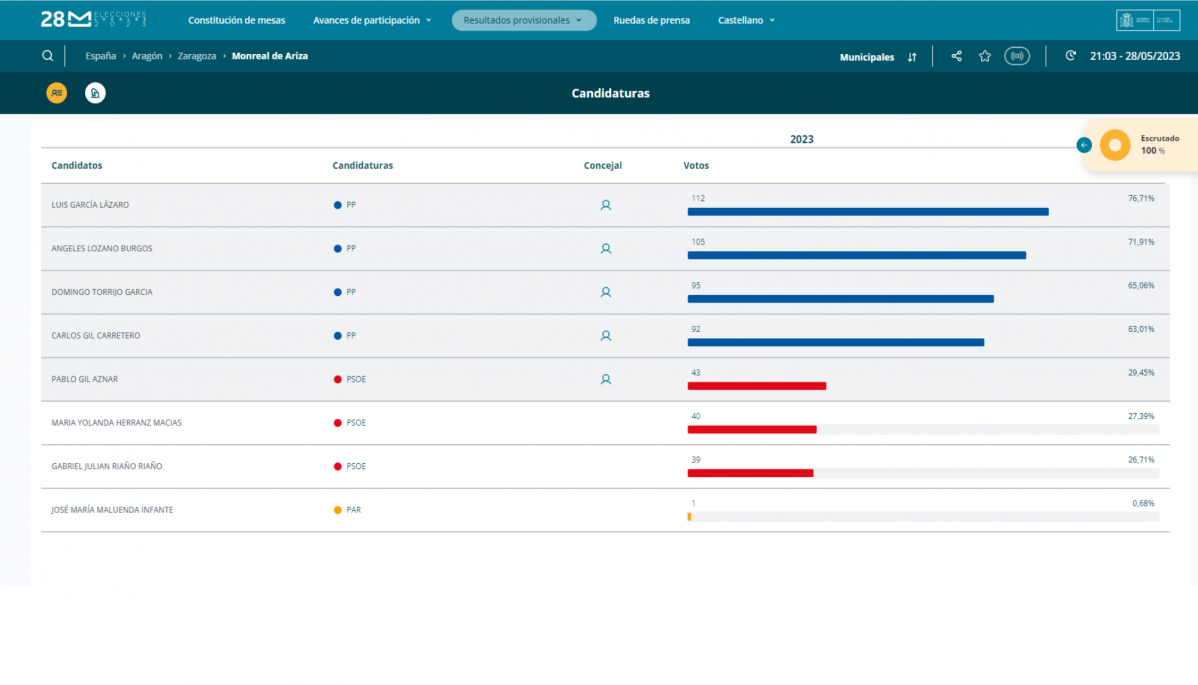Select candidate PABLO GIL AZNAR

point(84,379)
